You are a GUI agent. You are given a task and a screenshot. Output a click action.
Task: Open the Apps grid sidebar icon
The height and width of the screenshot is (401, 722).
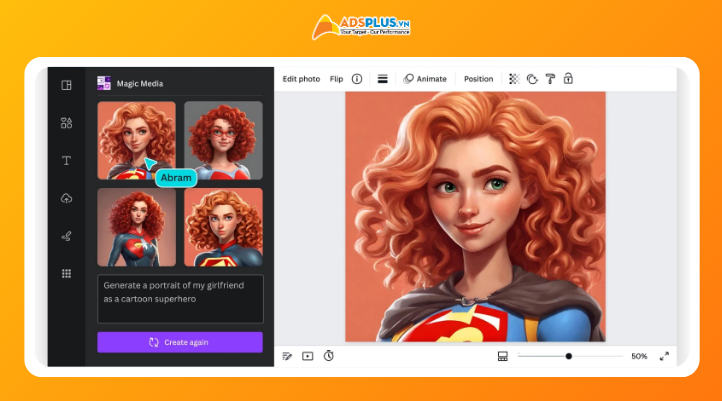(x=66, y=274)
